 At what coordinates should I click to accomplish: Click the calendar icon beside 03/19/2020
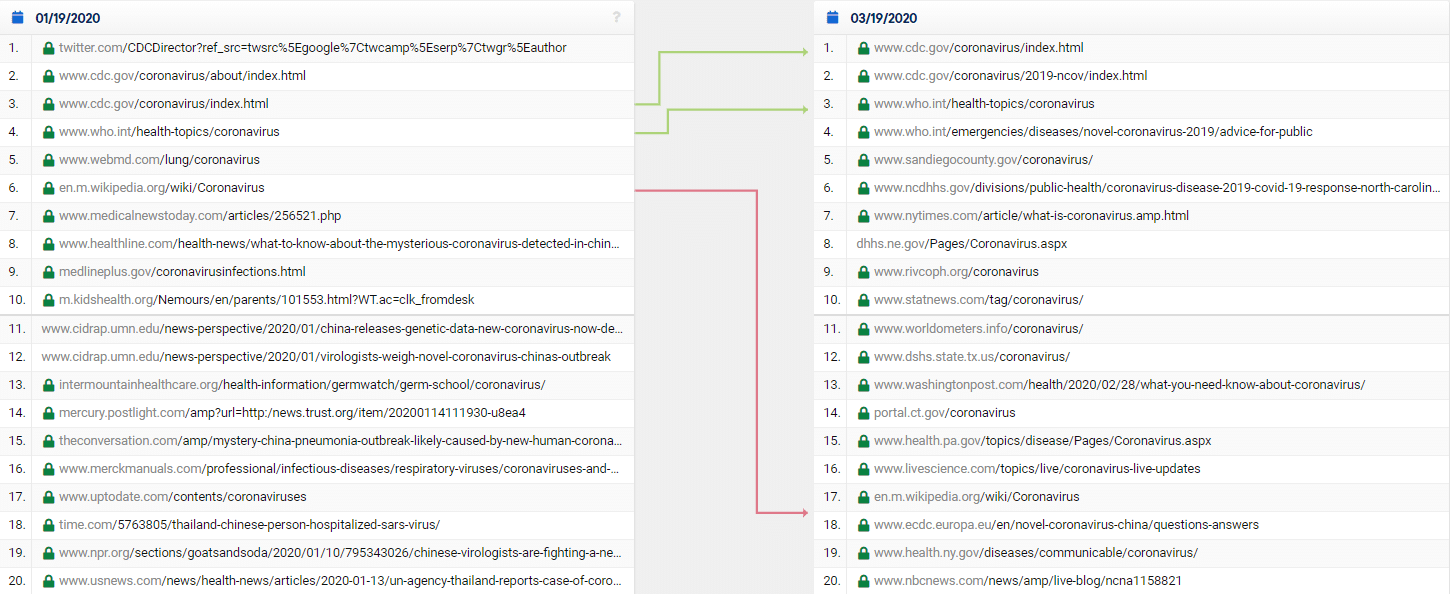[833, 18]
